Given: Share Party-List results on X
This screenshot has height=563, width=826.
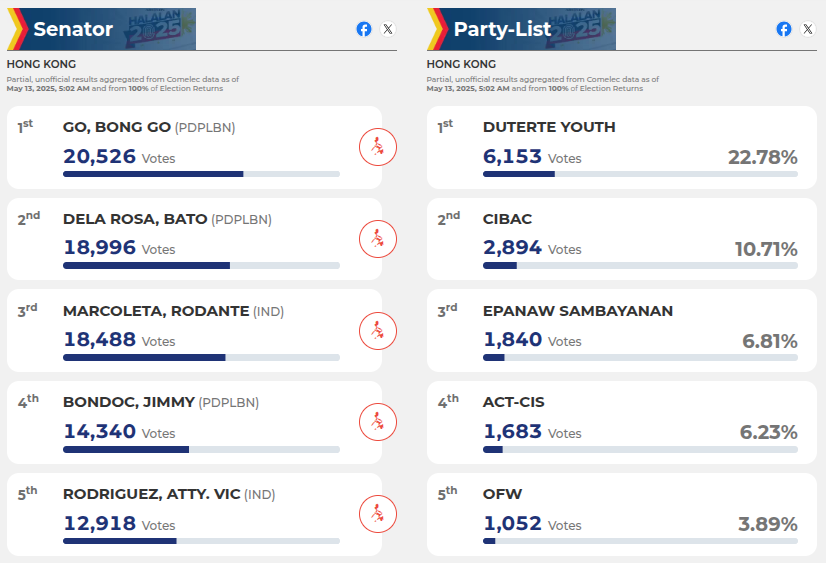Looking at the screenshot, I should click(x=808, y=29).
